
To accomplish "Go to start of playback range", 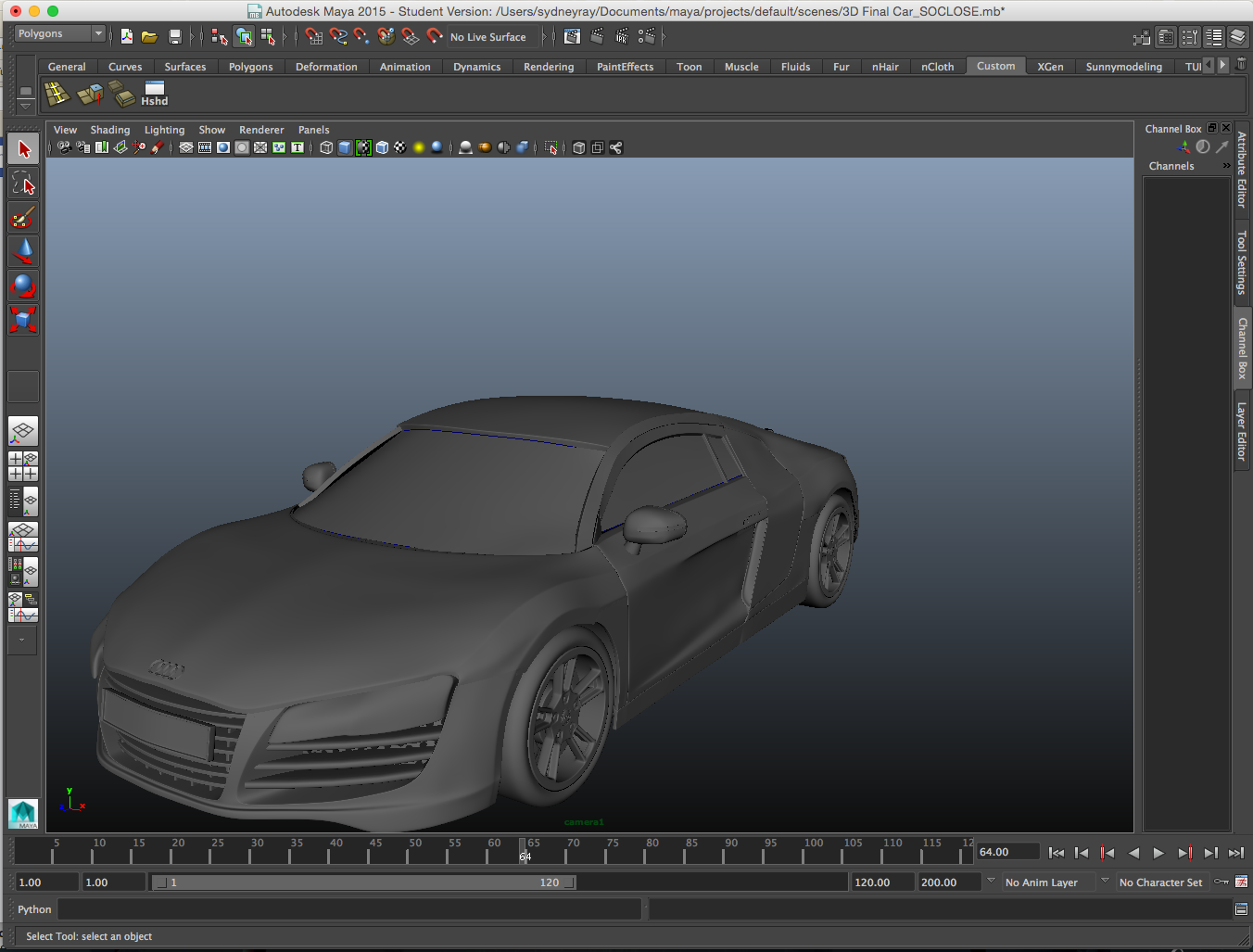I will pyautogui.click(x=1057, y=853).
